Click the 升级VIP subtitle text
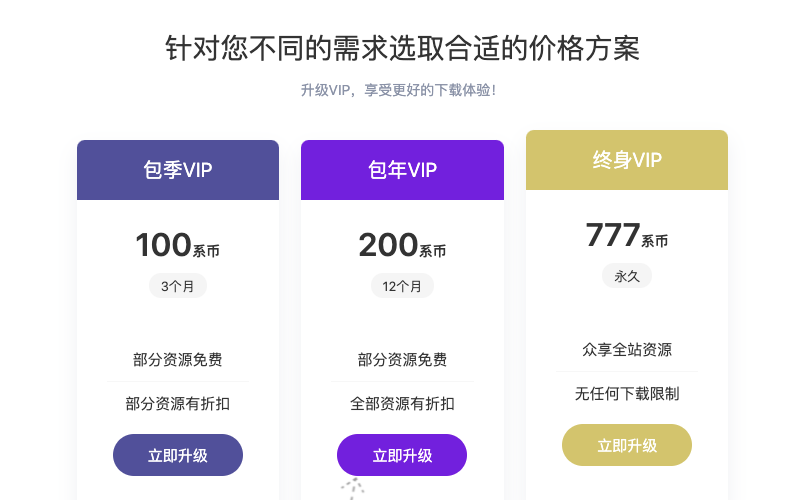 (x=398, y=90)
